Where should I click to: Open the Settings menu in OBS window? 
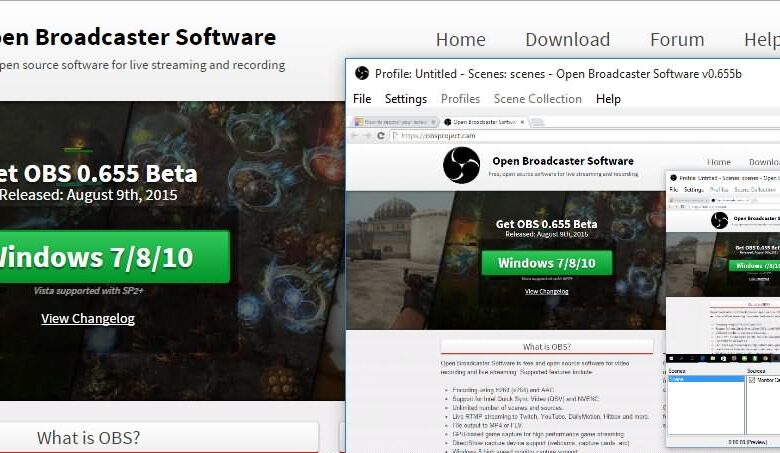coord(406,99)
